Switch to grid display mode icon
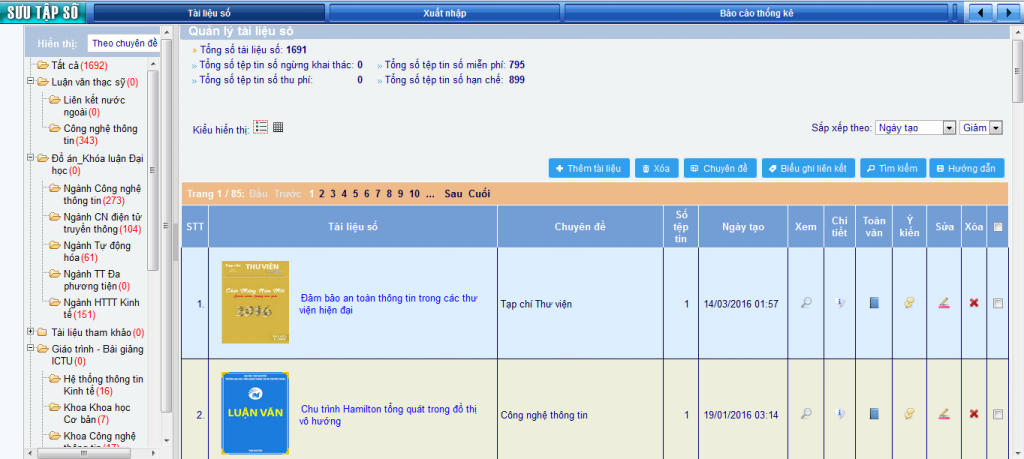This screenshot has height=459, width=1024. tap(278, 127)
